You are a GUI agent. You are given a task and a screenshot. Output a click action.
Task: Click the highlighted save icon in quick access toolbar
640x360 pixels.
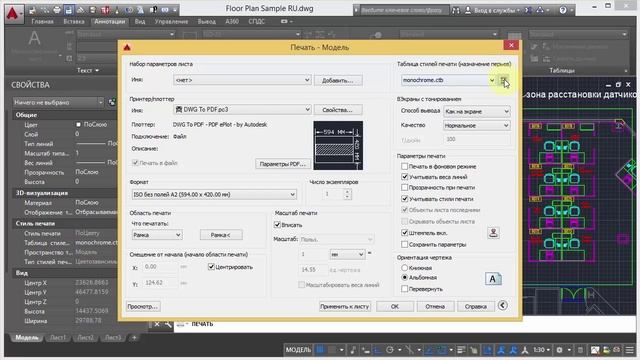(69, 10)
